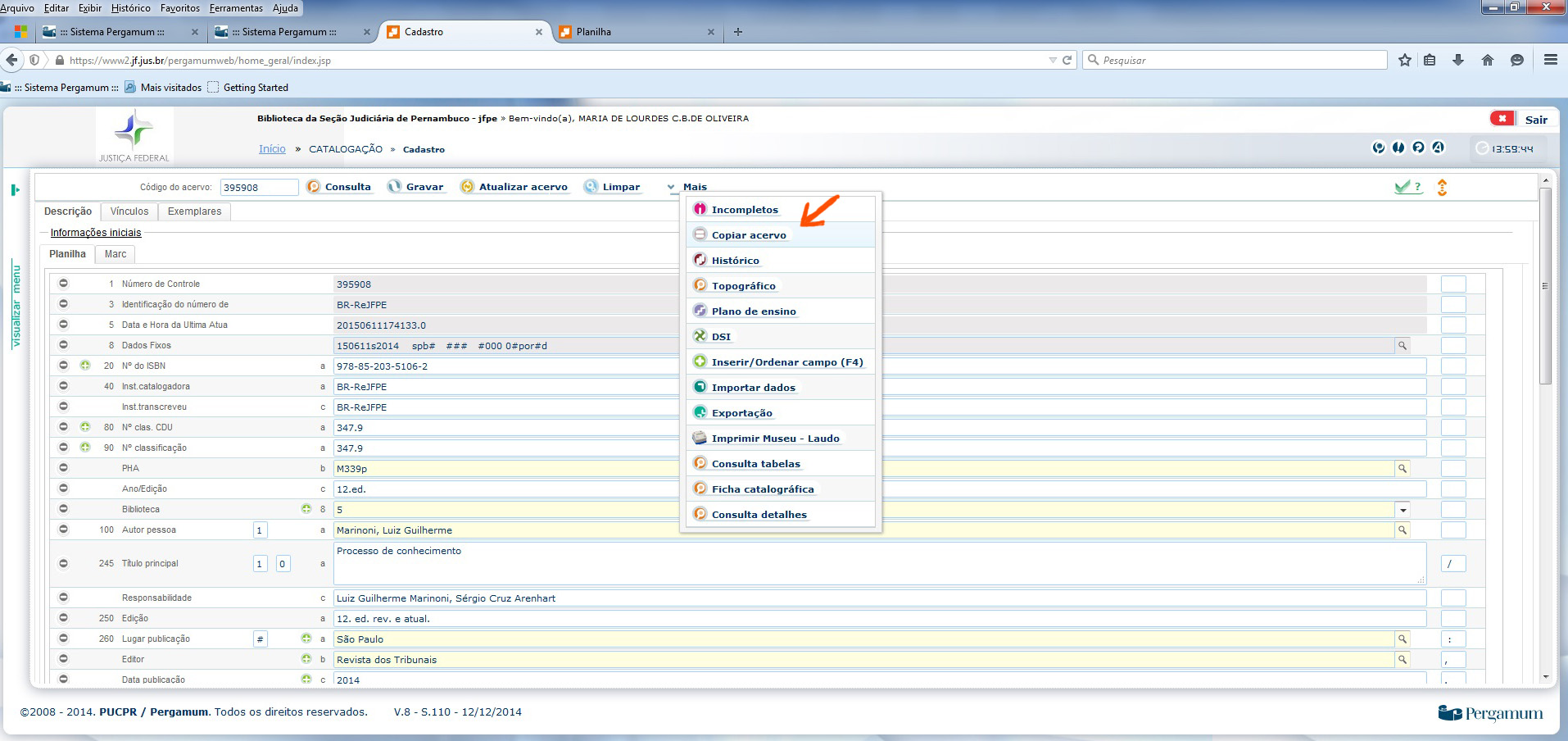1568x741 pixels.
Task: Click the Gravar save icon
Action: (395, 187)
